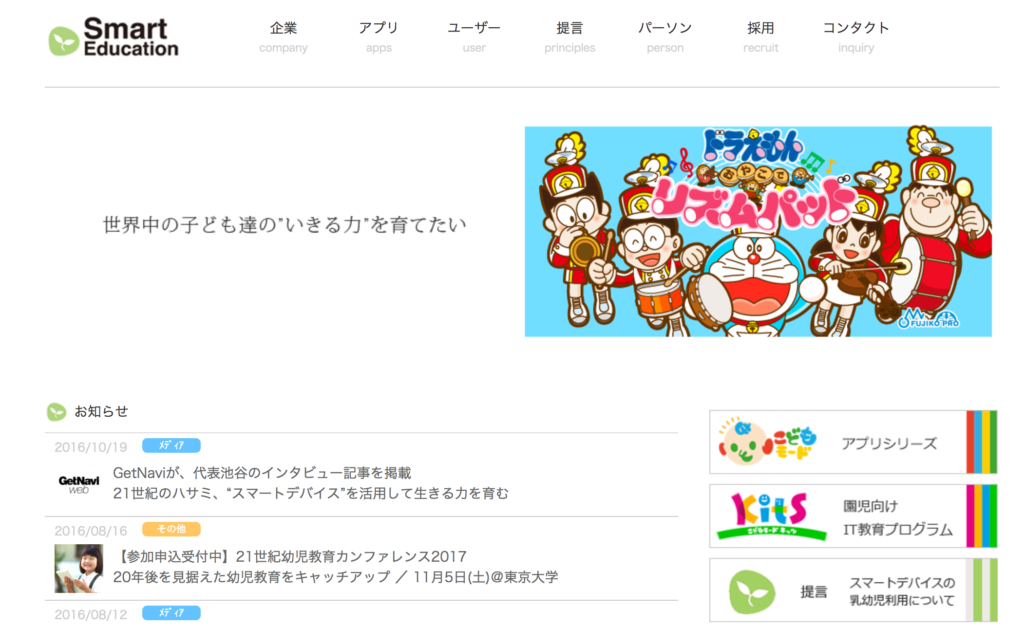The height and width of the screenshot is (628, 1024).
Task: Open the パーソン person menu item
Action: point(665,37)
